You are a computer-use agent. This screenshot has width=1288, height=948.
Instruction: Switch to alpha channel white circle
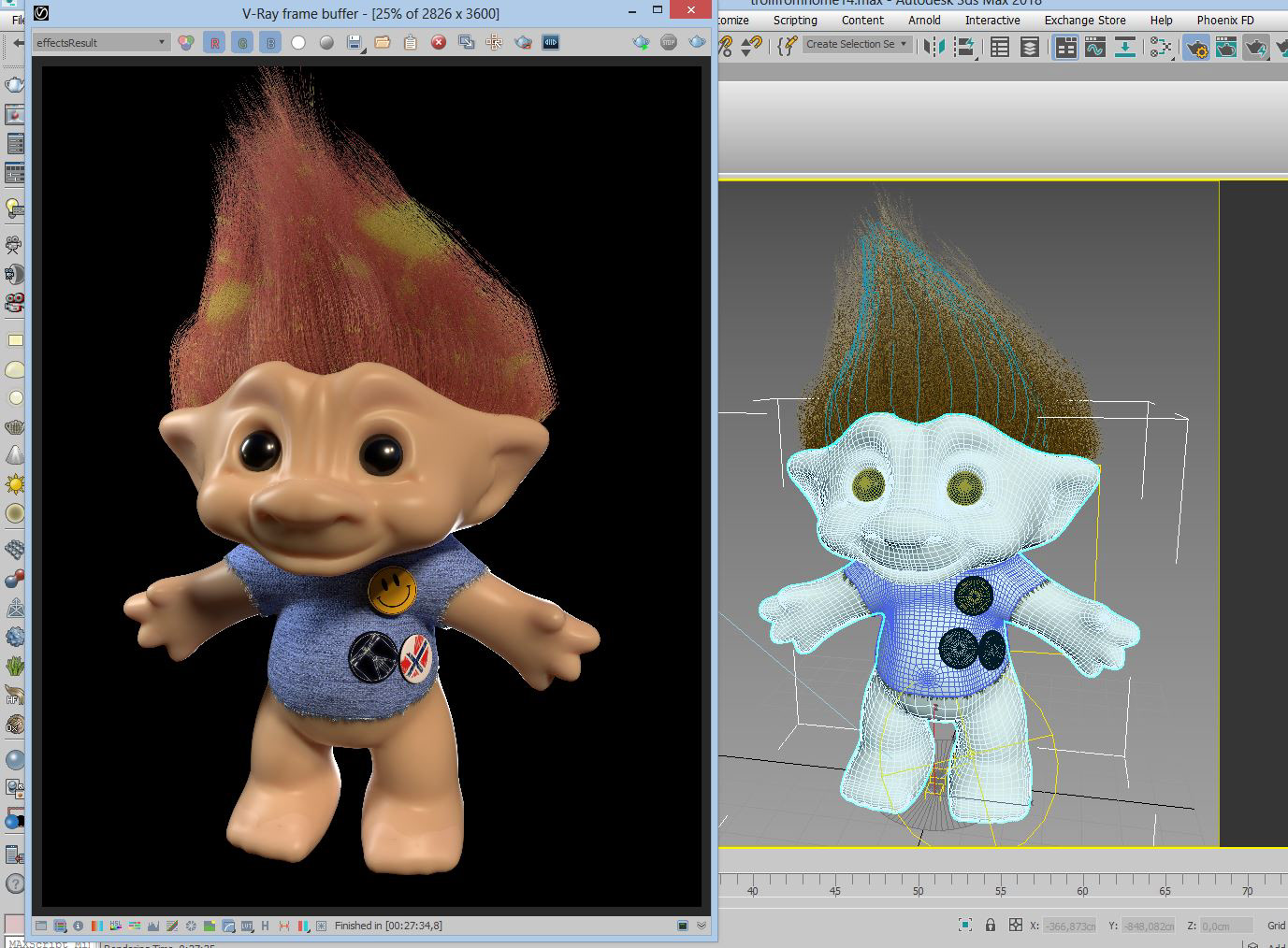click(298, 42)
